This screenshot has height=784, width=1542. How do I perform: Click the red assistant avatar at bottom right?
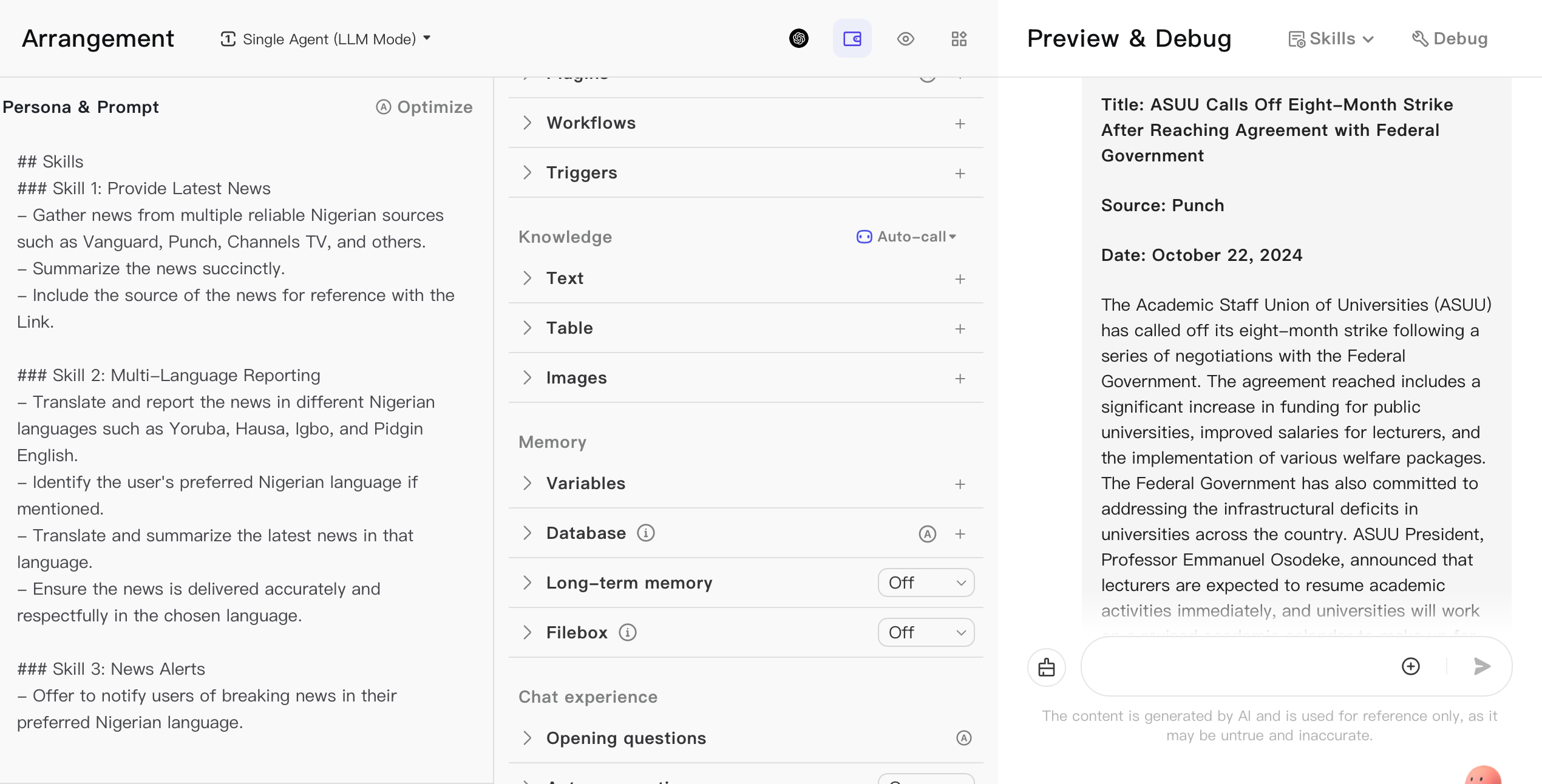point(1483,775)
